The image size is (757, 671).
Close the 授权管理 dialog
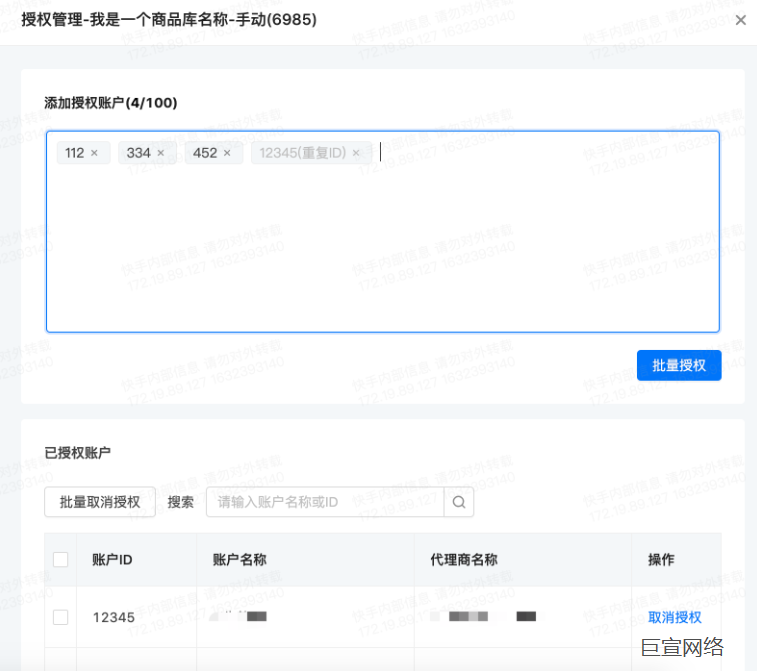point(741,20)
